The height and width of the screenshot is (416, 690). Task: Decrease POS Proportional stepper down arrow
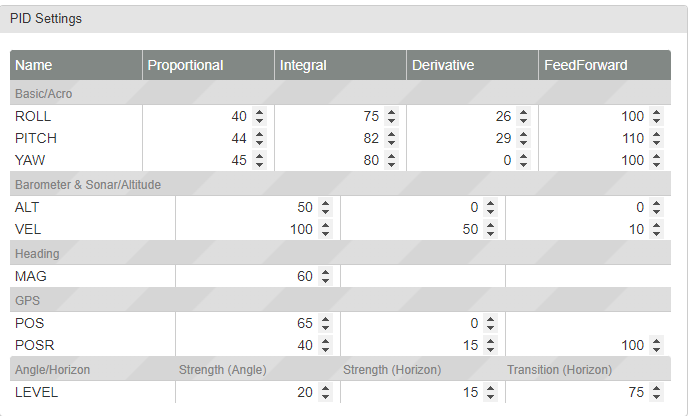[325, 328]
